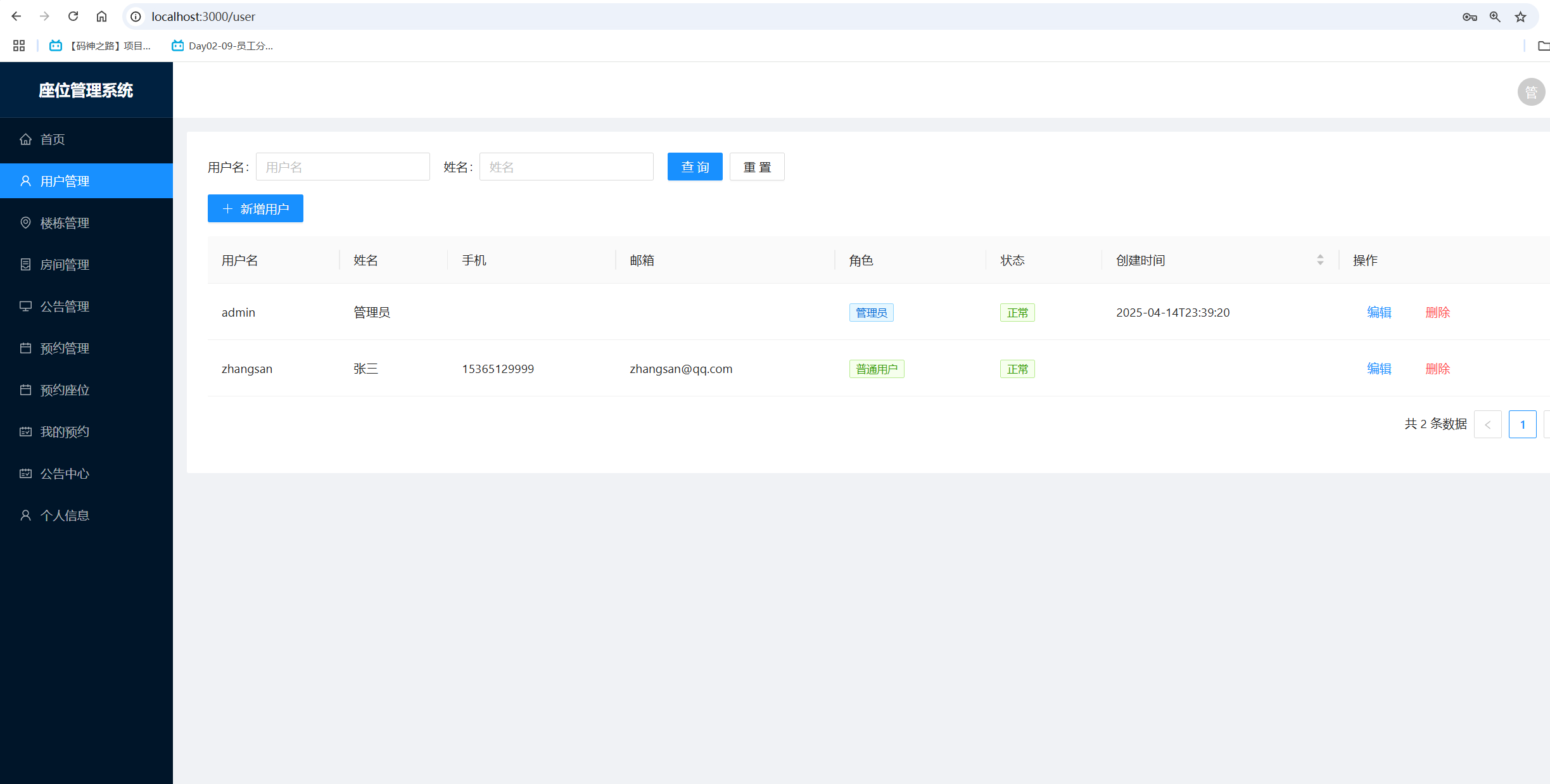Click the home icon beside 首页
1550x784 pixels.
(x=25, y=139)
